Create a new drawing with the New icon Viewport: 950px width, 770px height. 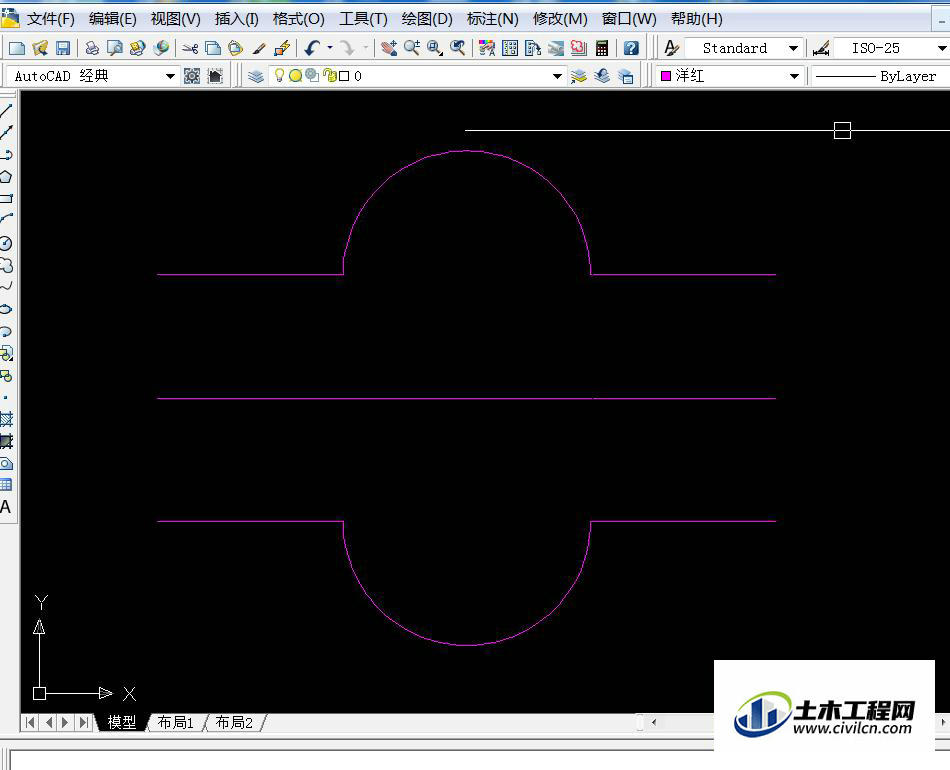(x=17, y=48)
